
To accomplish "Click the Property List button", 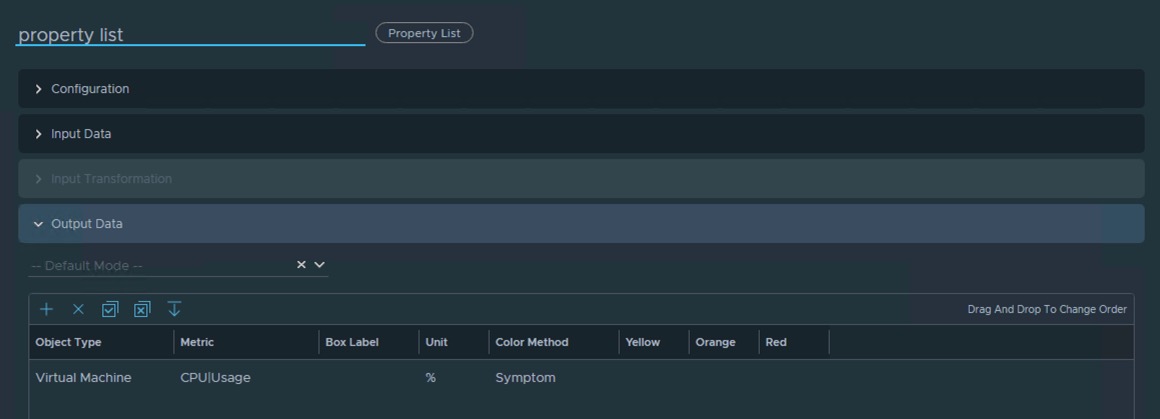I will tap(424, 33).
